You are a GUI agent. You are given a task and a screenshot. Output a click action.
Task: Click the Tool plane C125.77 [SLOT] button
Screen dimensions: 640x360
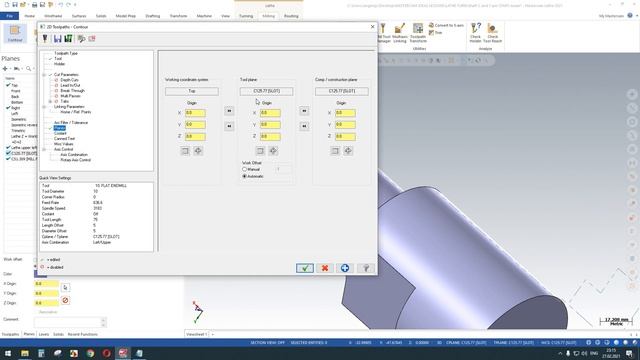pyautogui.click(x=267, y=91)
